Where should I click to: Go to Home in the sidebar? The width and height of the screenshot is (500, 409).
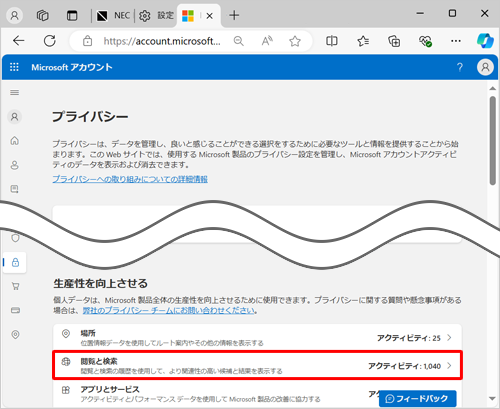(x=14, y=141)
